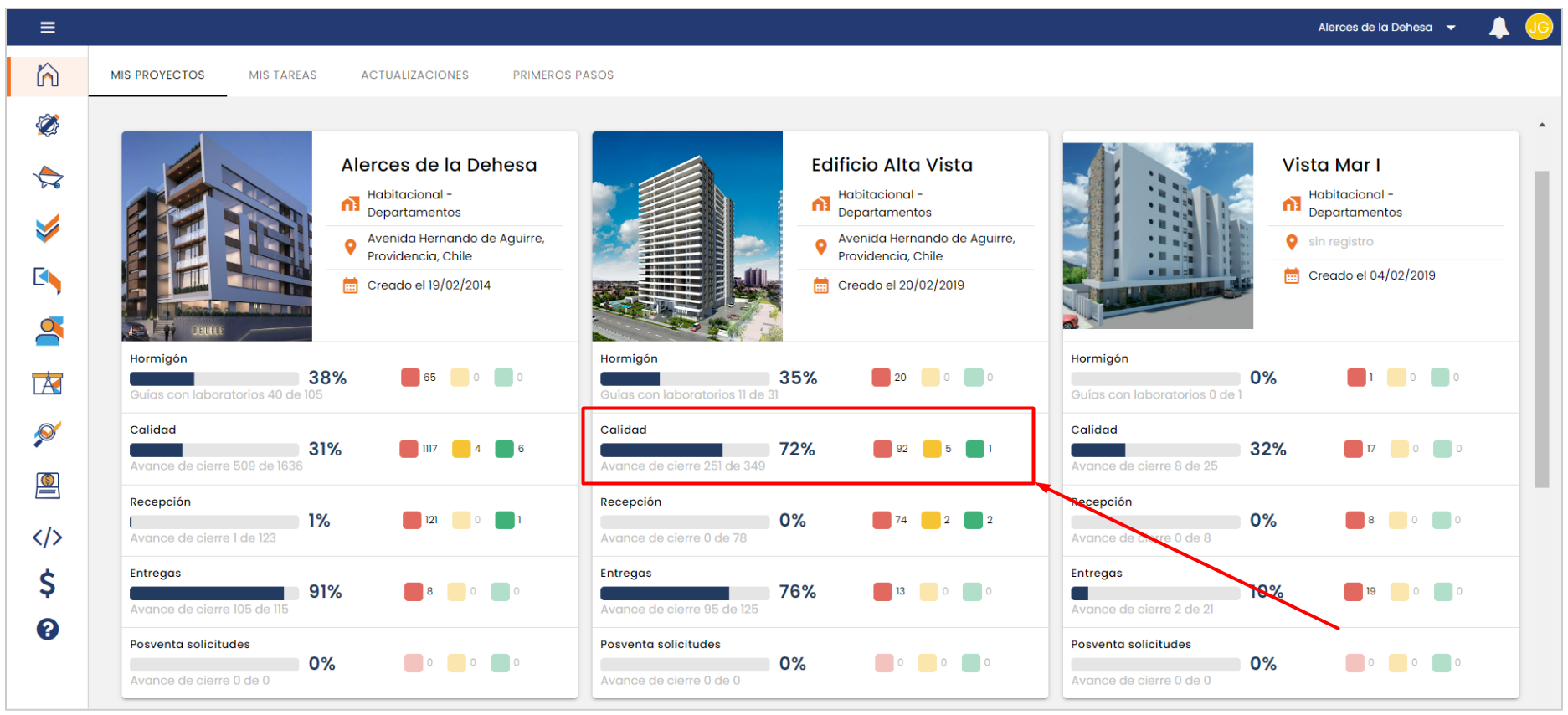1568x715 pixels.
Task: Click the red Calidad indicator in Edificio Alta Vista
Action: pyautogui.click(x=882, y=449)
